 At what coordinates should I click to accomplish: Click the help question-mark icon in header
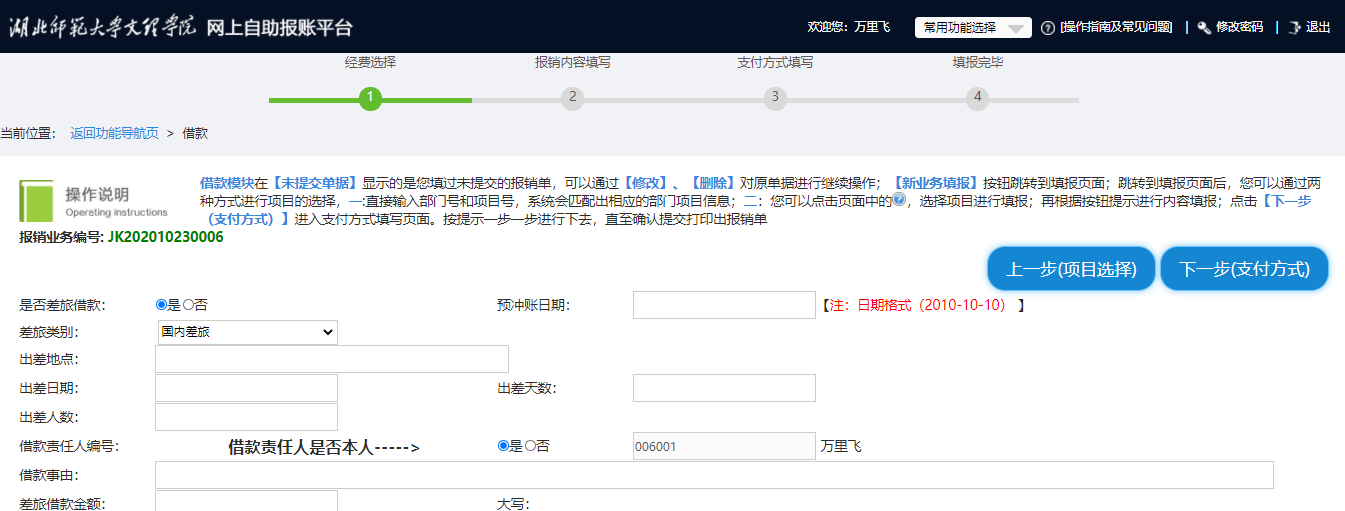coord(1048,27)
